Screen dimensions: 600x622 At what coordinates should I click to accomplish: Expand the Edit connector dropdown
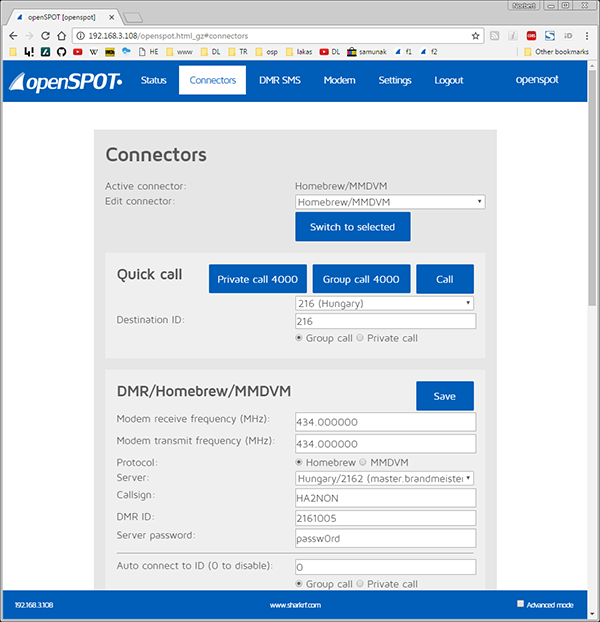pyautogui.click(x=390, y=202)
